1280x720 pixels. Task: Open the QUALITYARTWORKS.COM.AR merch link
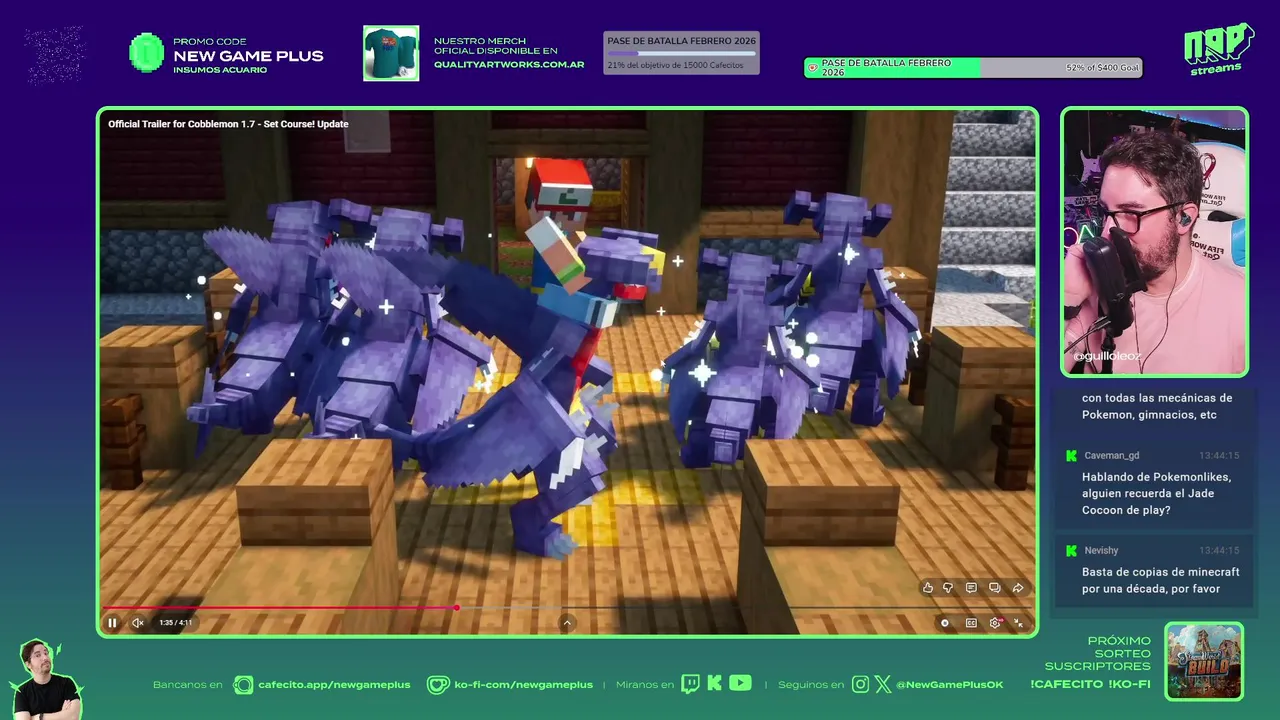[x=509, y=65]
